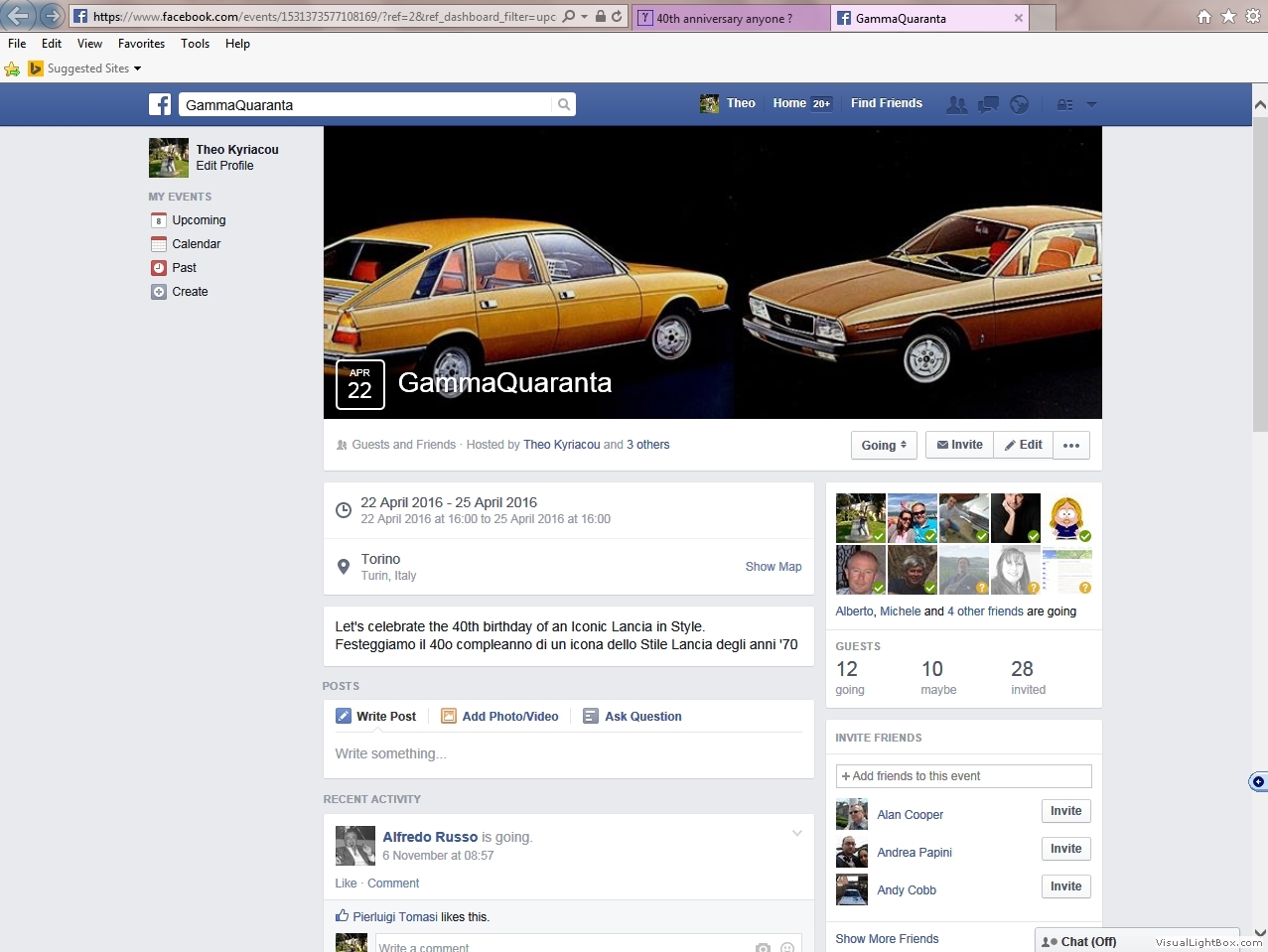Viewport: 1268px width, 952px height.
Task: Click the blue side-panel arrow icon
Action: 1258,782
